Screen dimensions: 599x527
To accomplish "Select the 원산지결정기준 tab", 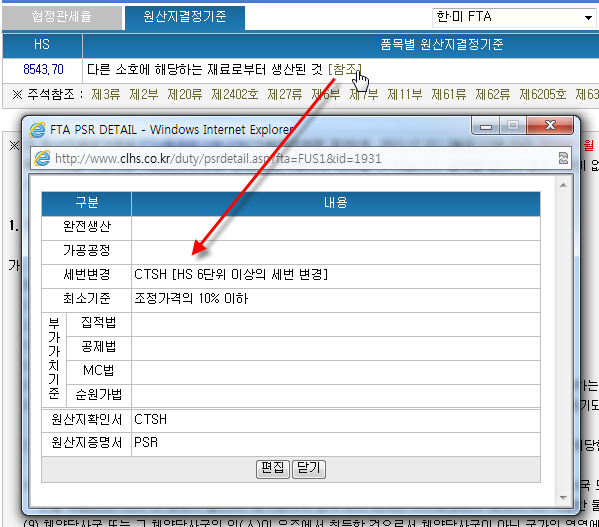I will tap(185, 18).
